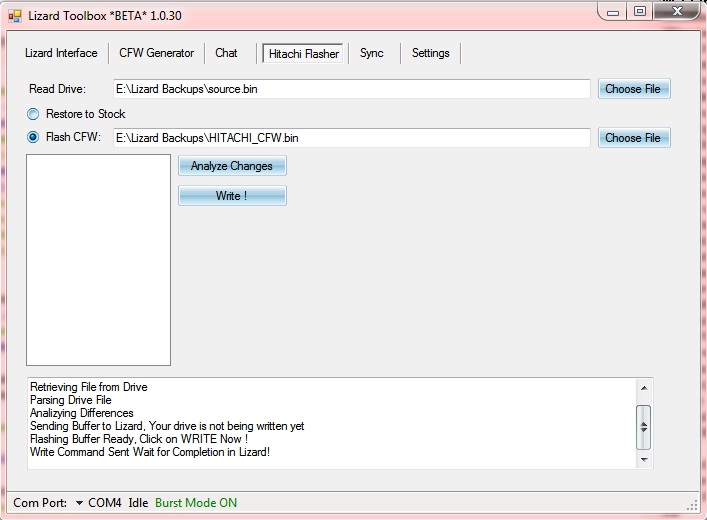This screenshot has width=707, height=520.
Task: Click the log scrollbar thumb
Action: pyautogui.click(x=643, y=427)
